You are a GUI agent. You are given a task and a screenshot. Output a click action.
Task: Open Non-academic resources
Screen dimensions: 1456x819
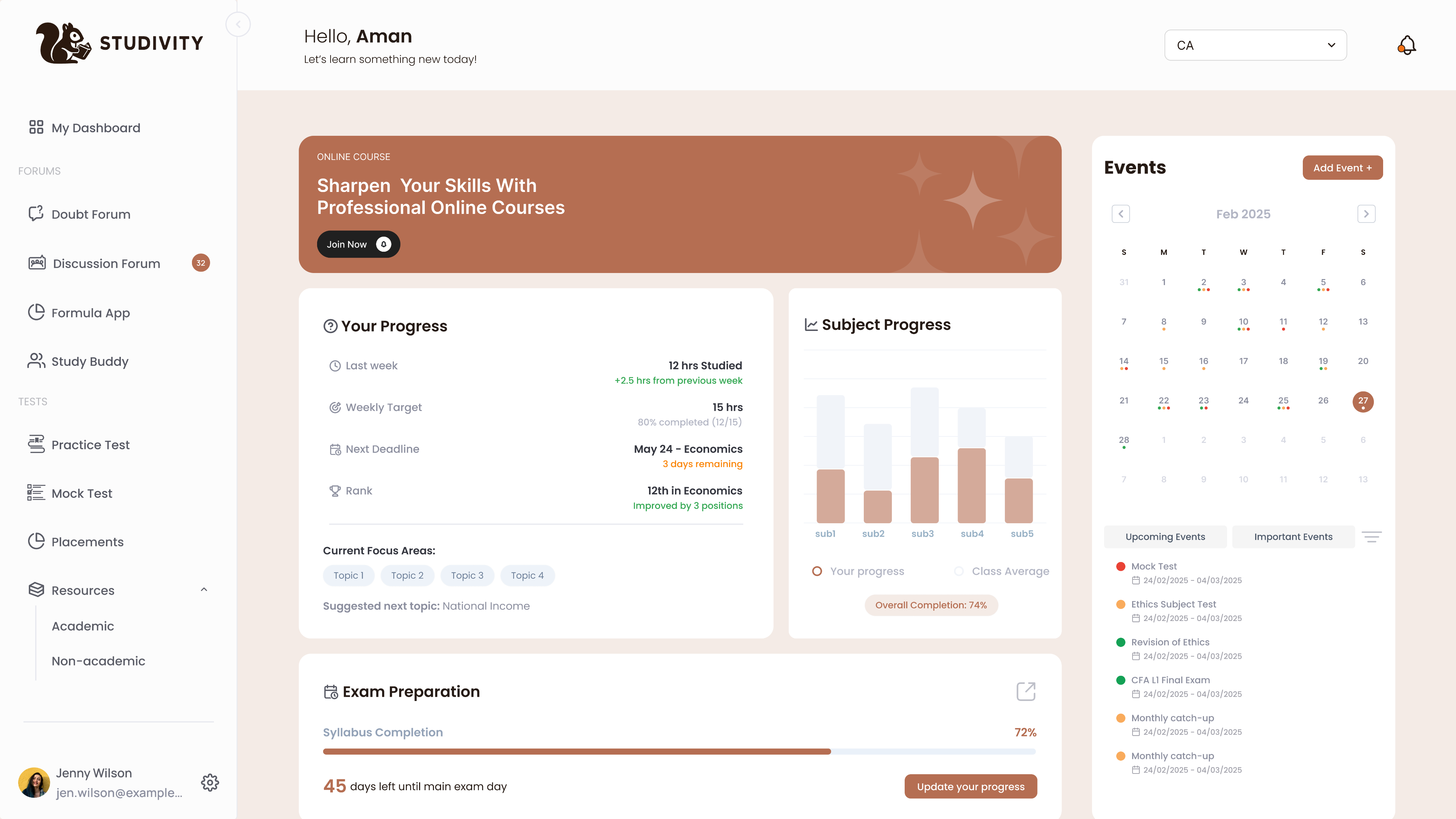tap(98, 661)
